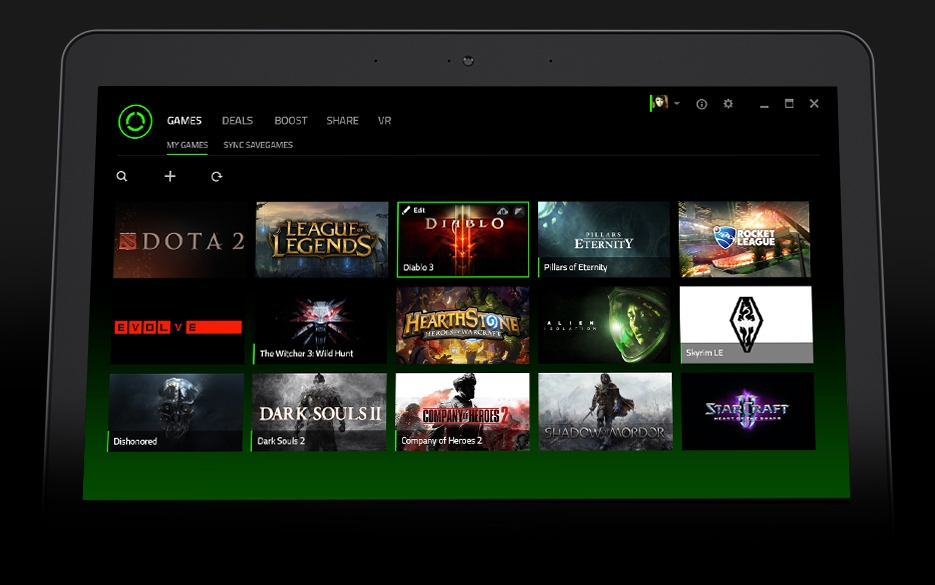Open the search games magnifier
Viewport: 935px width, 585px height.
122,177
